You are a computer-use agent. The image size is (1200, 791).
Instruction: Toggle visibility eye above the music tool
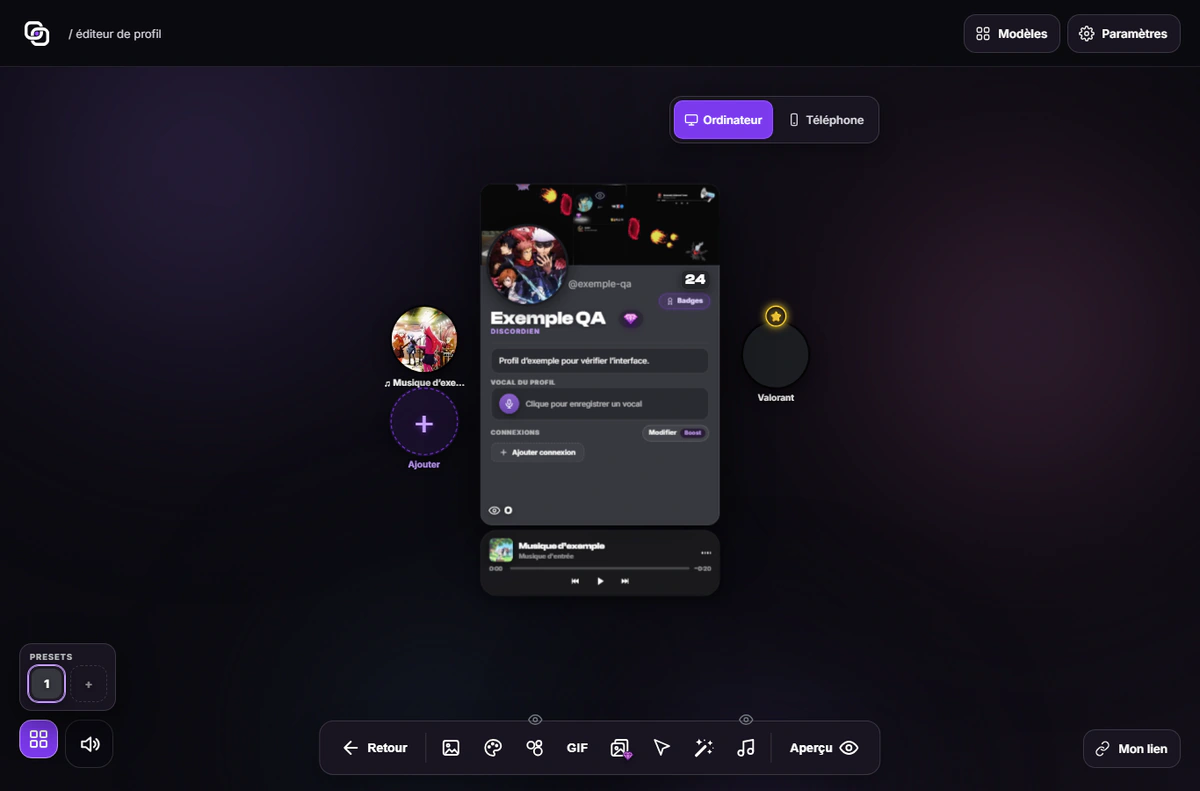click(x=746, y=719)
